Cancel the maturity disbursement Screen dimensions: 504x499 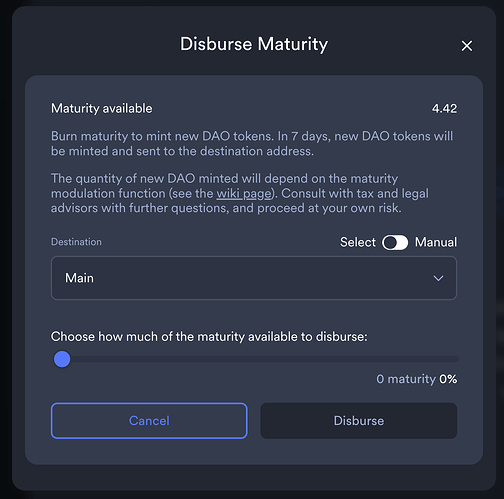point(149,421)
